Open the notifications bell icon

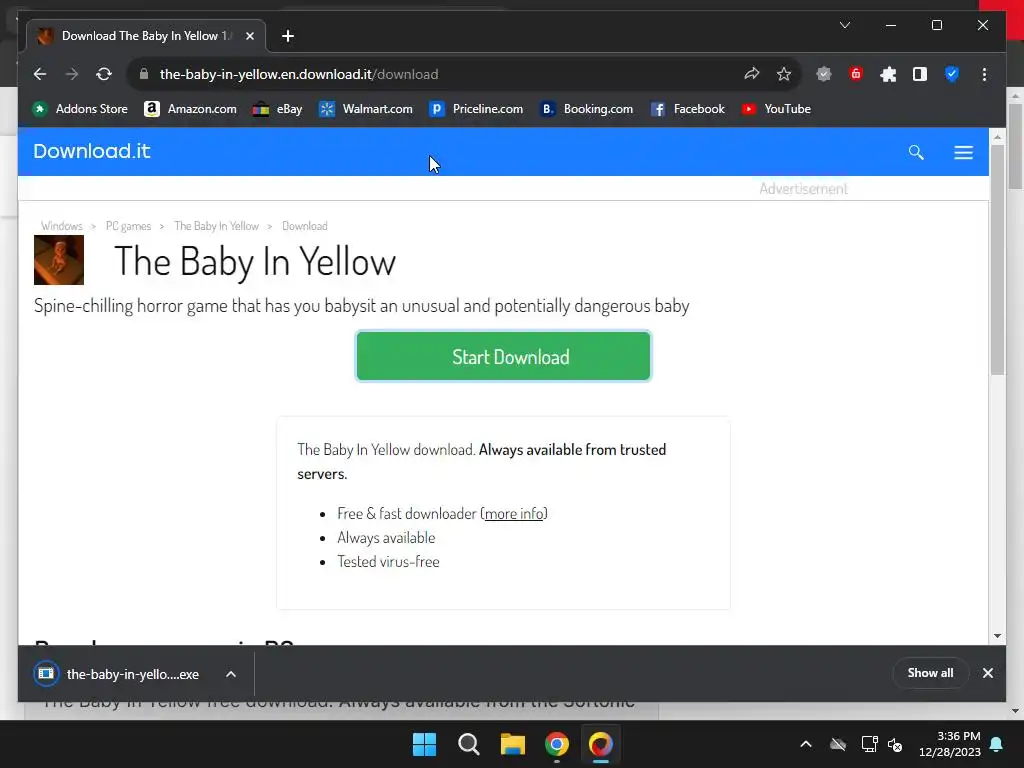(x=997, y=744)
